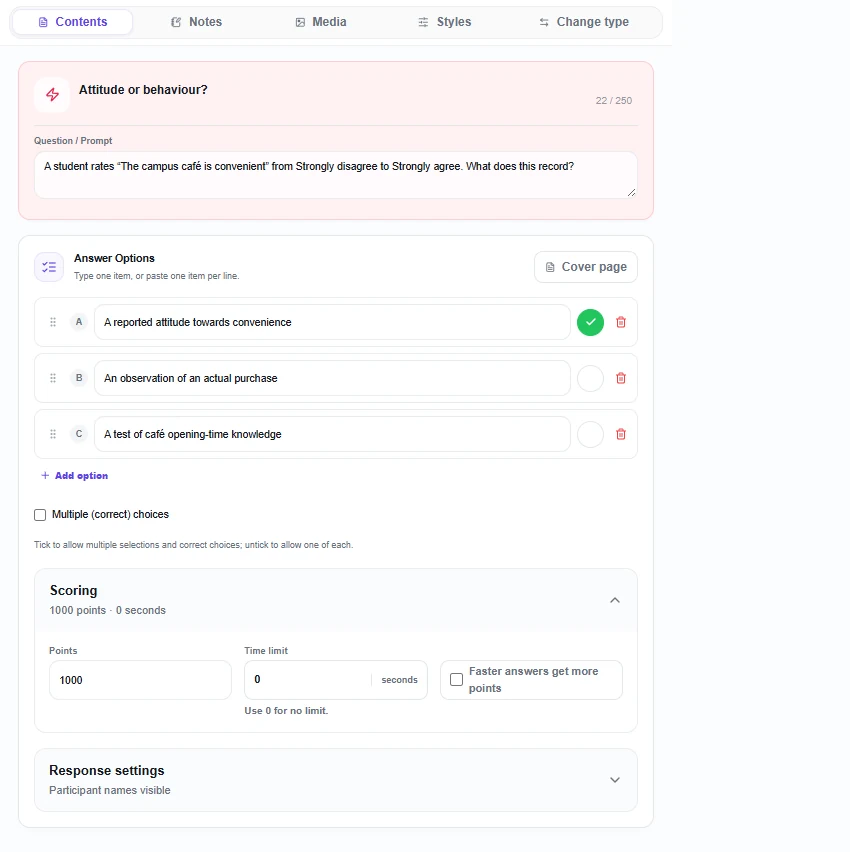Grab the drag handle for option A
Viewport: 850px width, 852px height.
(53, 322)
